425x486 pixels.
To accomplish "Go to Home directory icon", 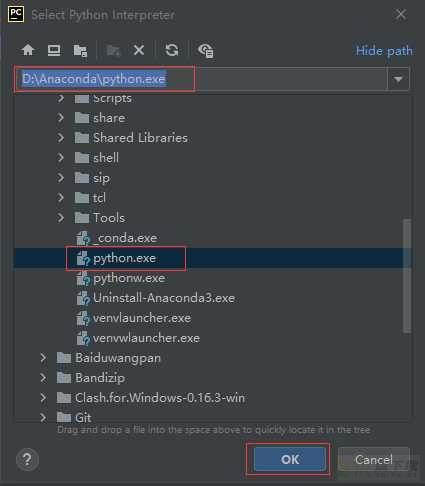I will click(x=28, y=50).
